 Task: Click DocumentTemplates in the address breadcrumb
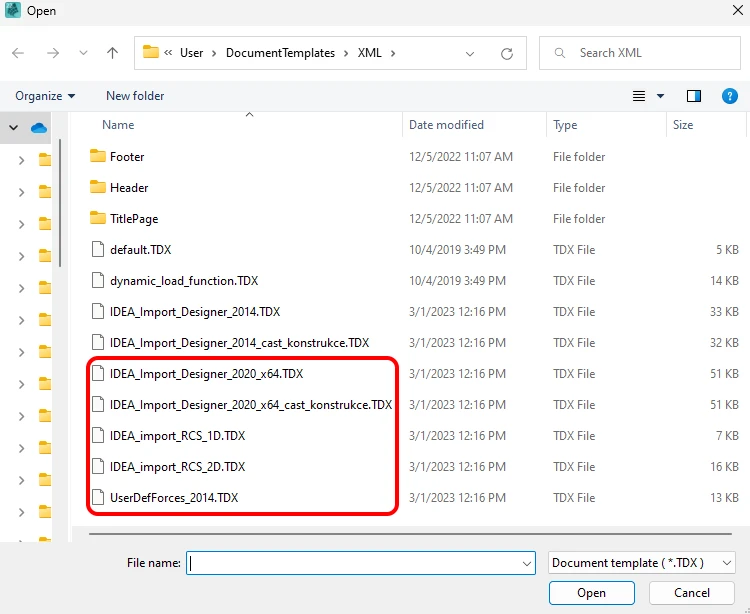[280, 53]
